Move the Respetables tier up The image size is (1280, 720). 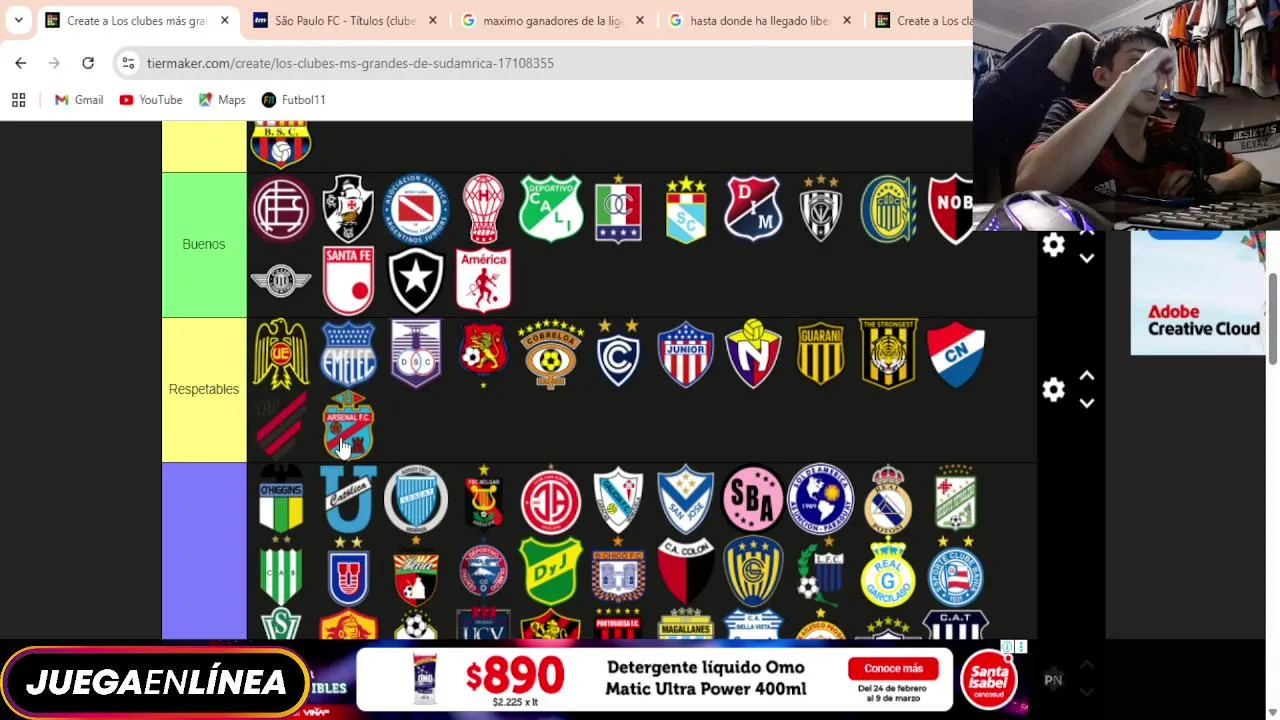[x=1087, y=376]
